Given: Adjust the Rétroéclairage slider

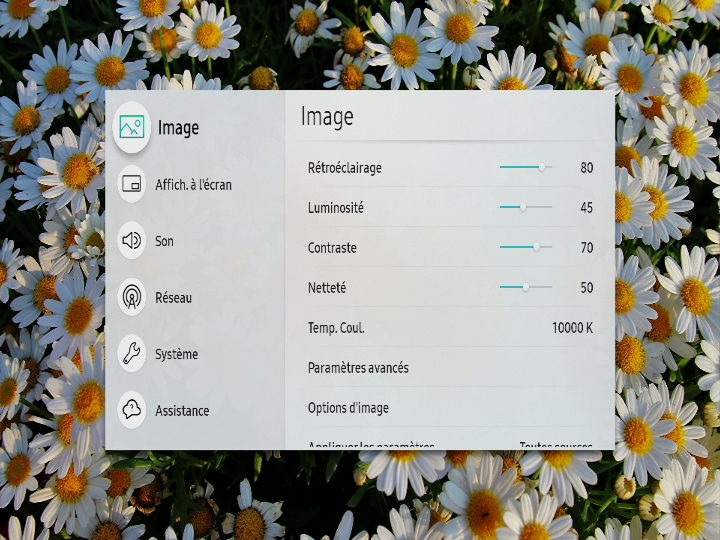Looking at the screenshot, I should pyautogui.click(x=525, y=167).
